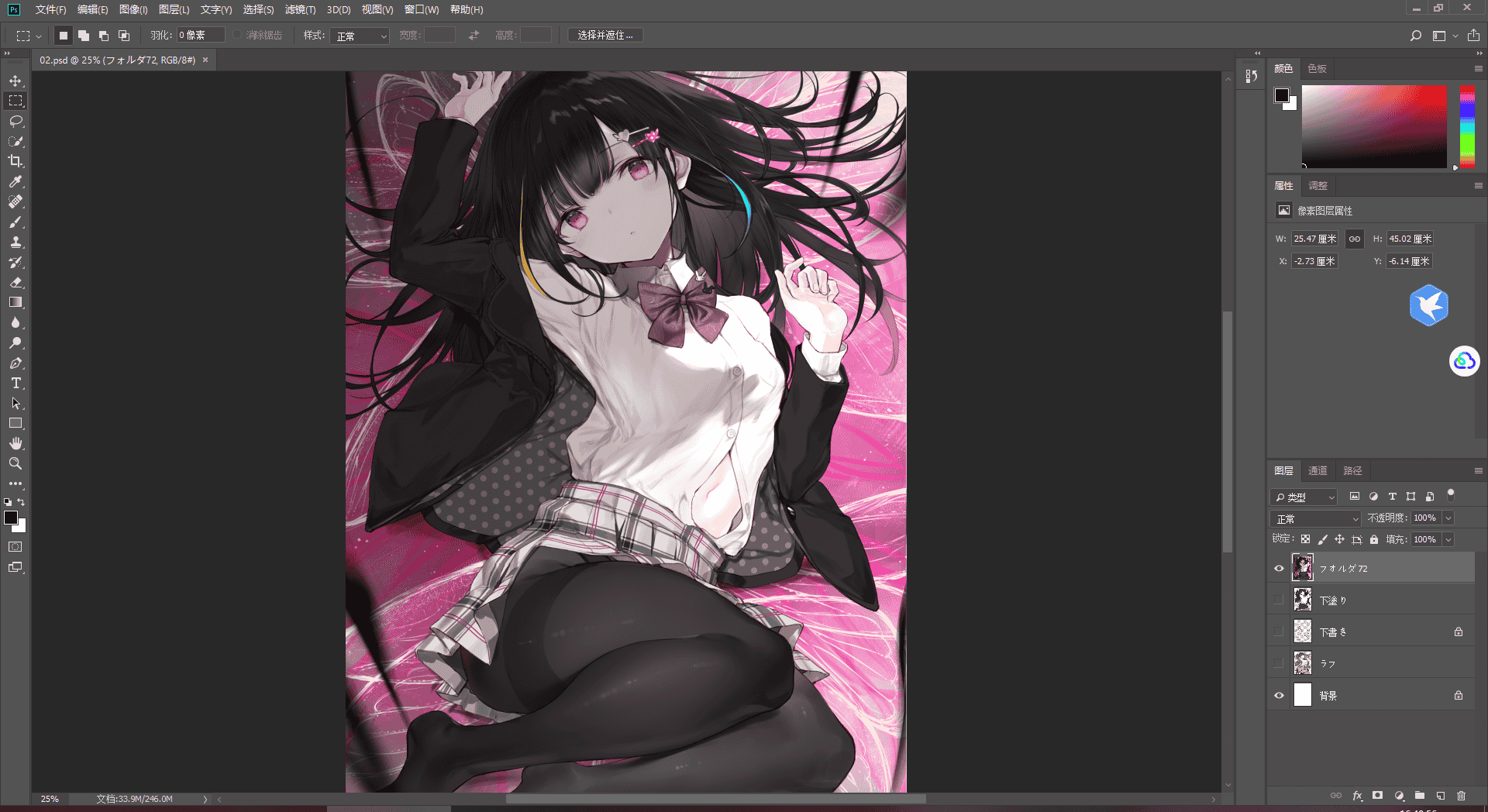Open the layer blend mode 正常 dropdown

click(1315, 518)
